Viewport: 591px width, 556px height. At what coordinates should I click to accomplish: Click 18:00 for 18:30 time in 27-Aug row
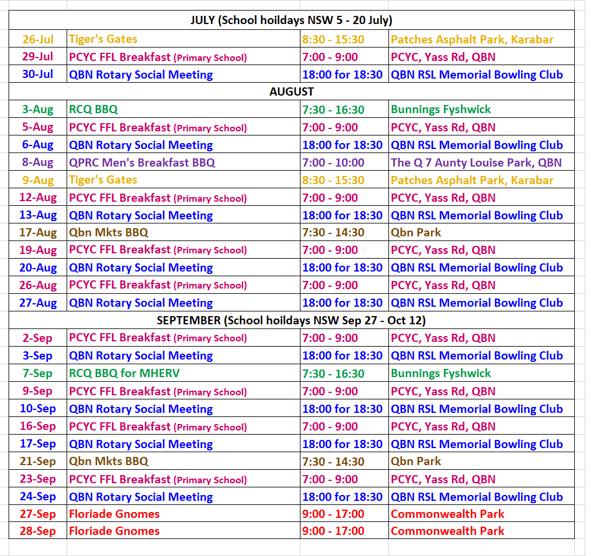[x=344, y=302]
